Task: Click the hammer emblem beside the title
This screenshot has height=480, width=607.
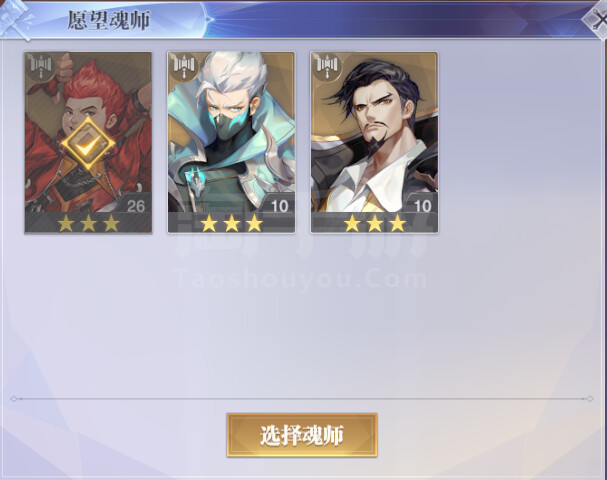Action: pos(17,20)
